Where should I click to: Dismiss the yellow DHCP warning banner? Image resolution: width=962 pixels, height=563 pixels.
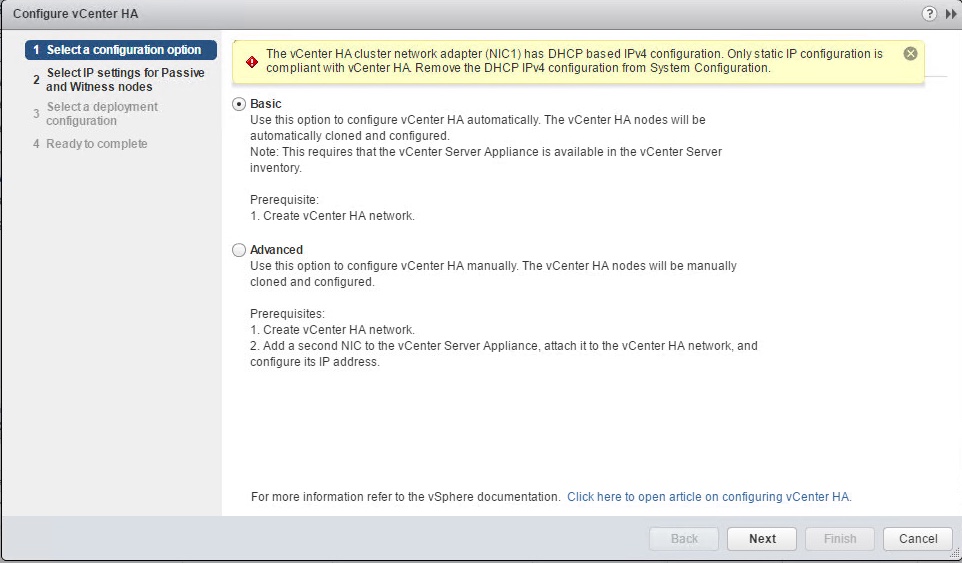(x=910, y=53)
